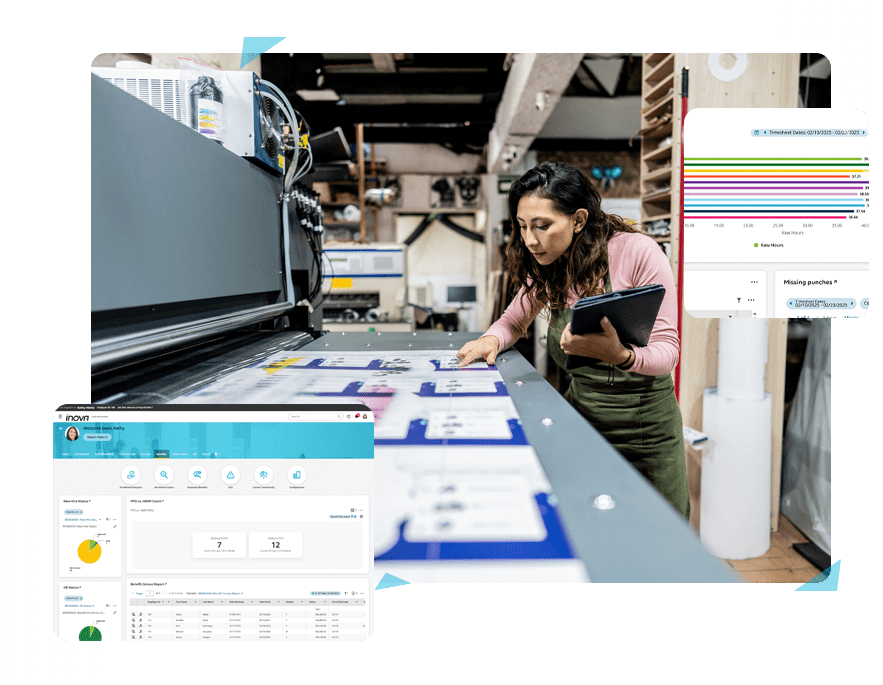Open the Configuration icon
The image size is (883, 685).
point(297,475)
